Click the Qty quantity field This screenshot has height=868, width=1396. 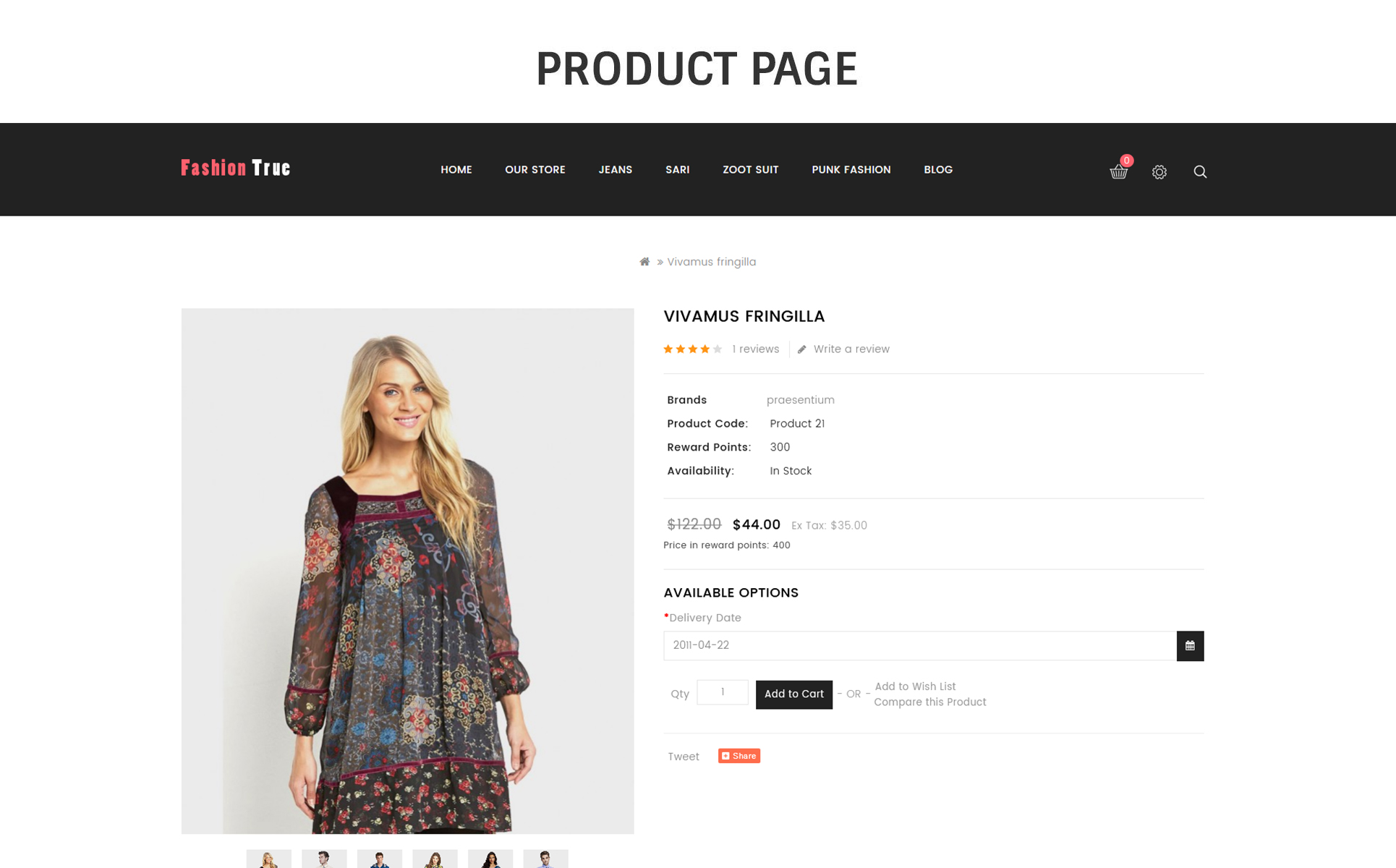pyautogui.click(x=723, y=692)
